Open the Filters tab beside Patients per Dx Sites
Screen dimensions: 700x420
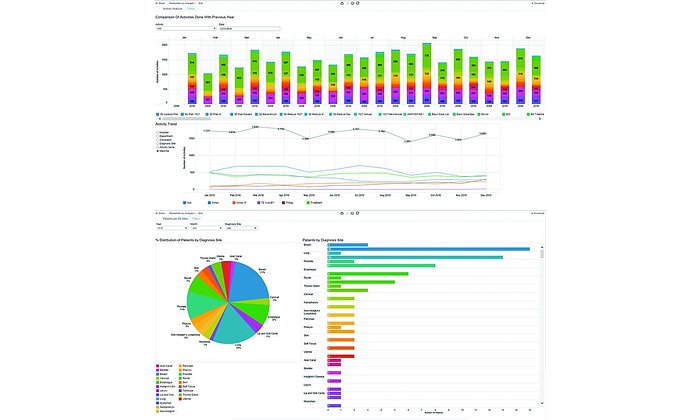pyautogui.click(x=196, y=219)
